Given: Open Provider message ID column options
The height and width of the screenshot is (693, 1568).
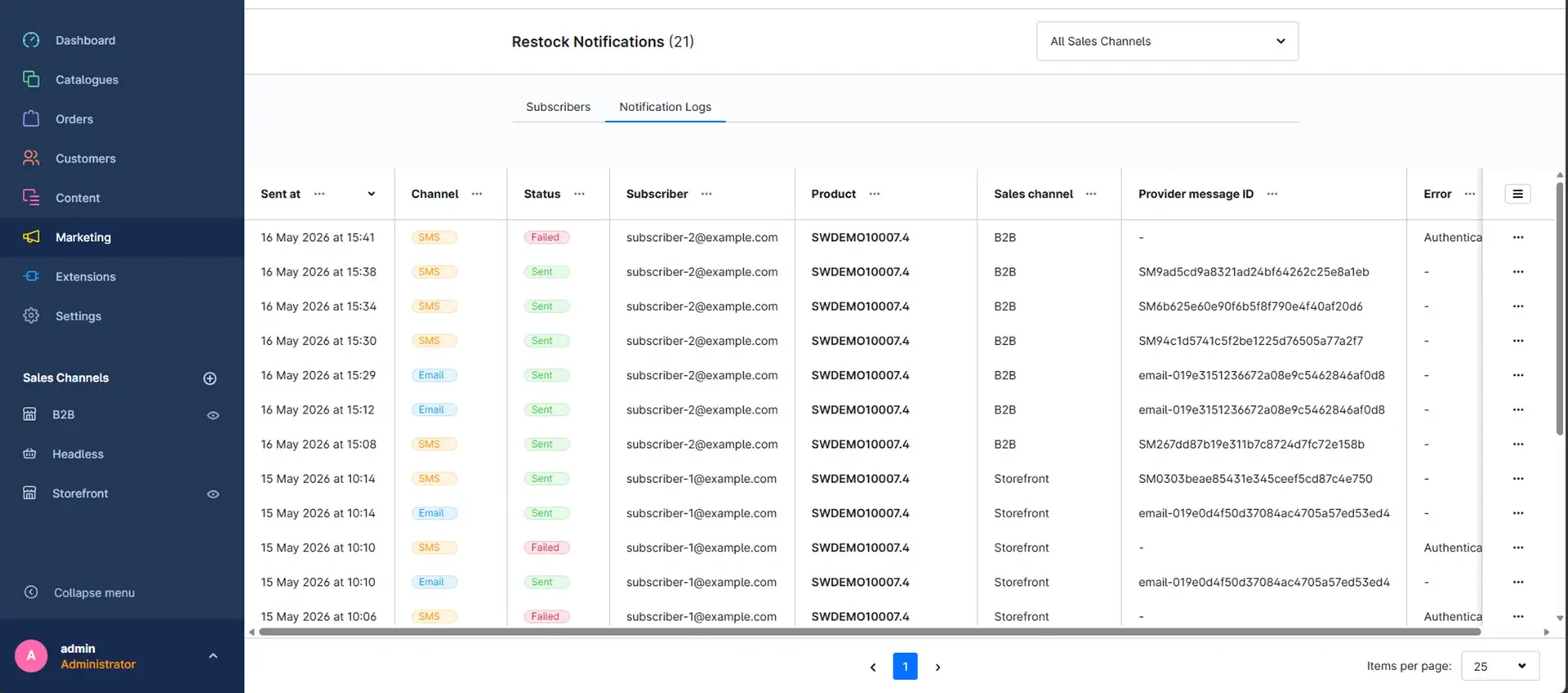Looking at the screenshot, I should click(1272, 194).
